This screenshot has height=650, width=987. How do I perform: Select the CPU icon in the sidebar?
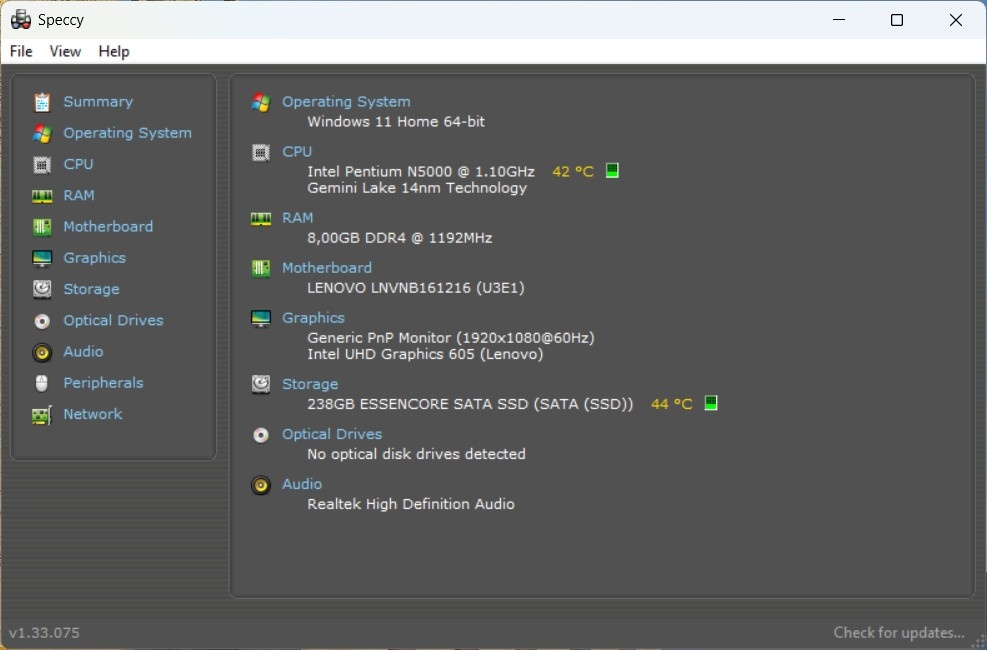[41, 164]
